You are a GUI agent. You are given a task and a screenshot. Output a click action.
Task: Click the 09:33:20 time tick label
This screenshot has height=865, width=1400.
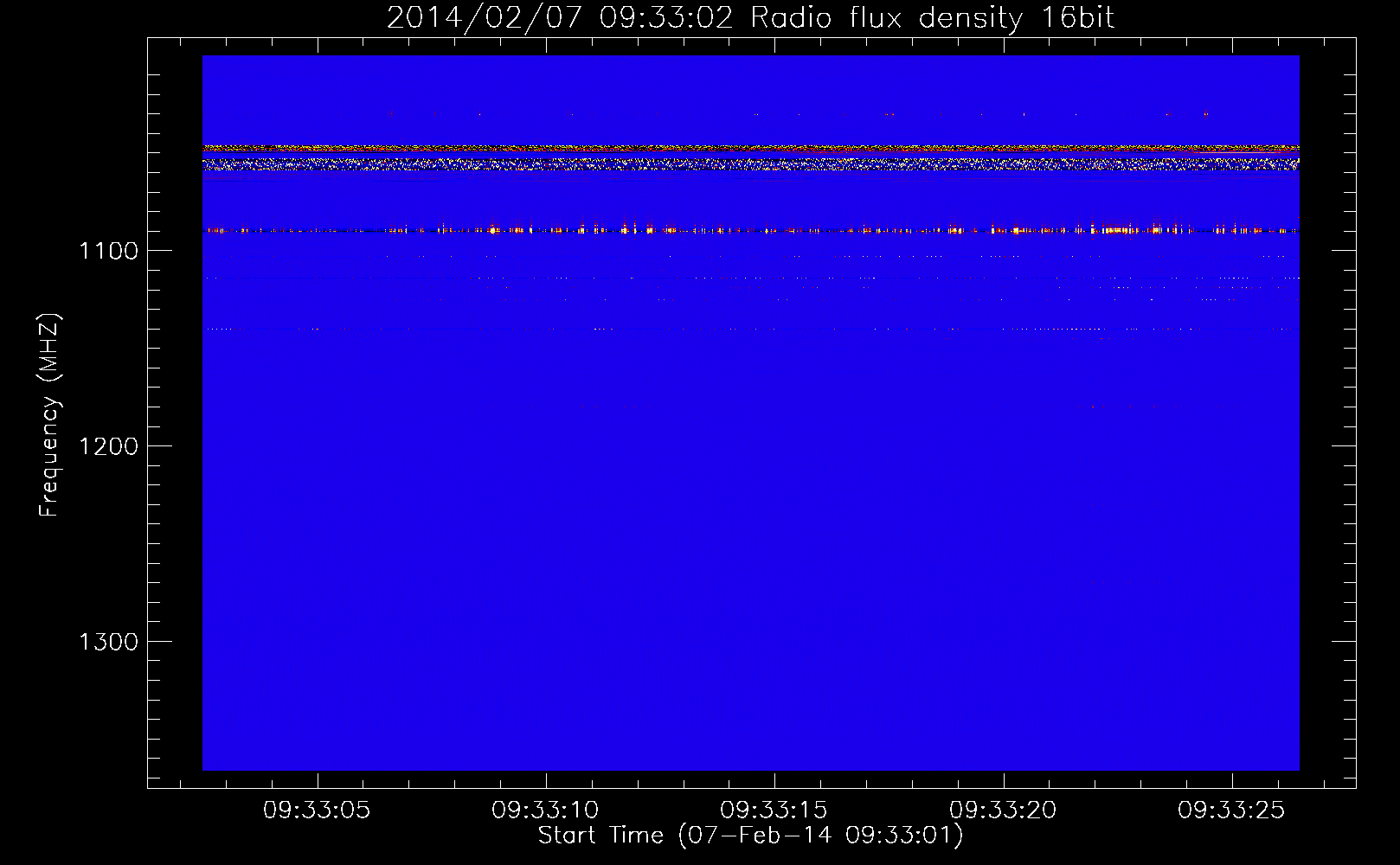[x=1003, y=811]
